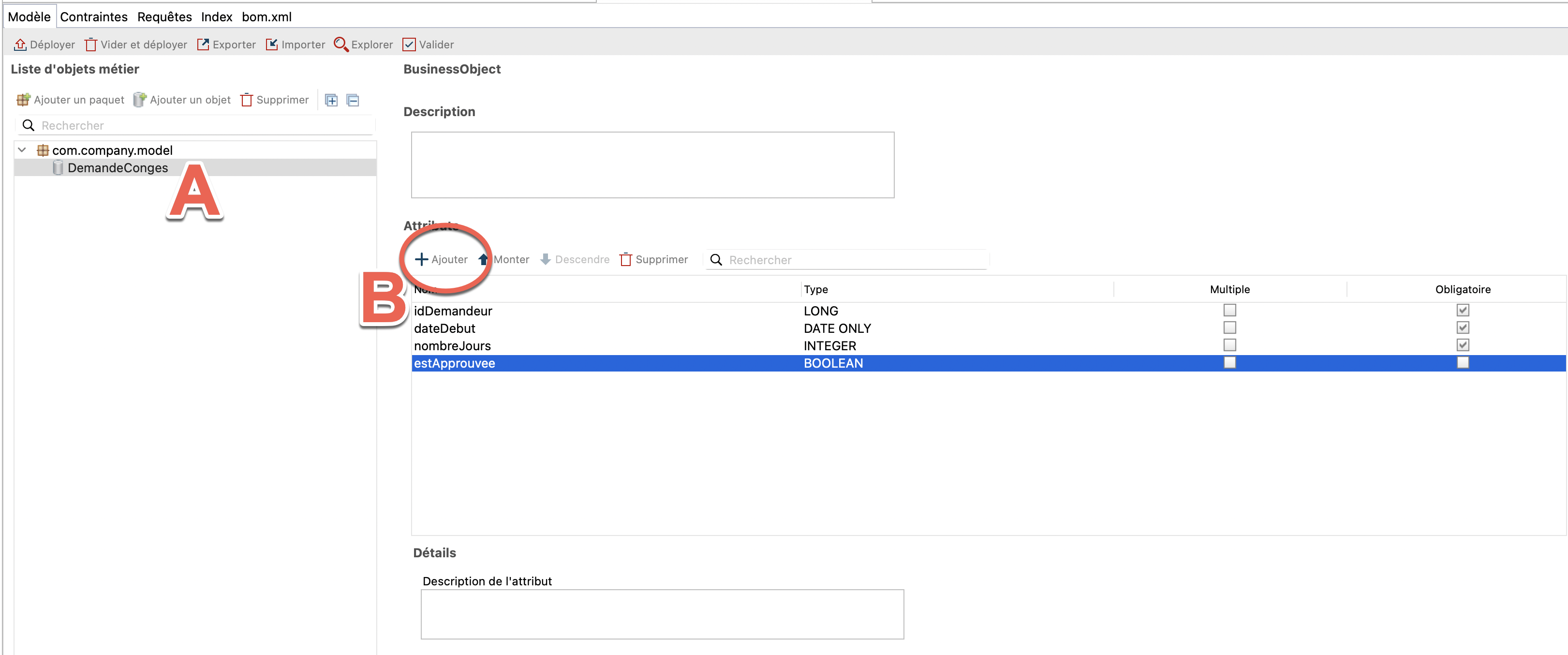Click the Valider label
This screenshot has height=655, width=1568.
(x=436, y=45)
